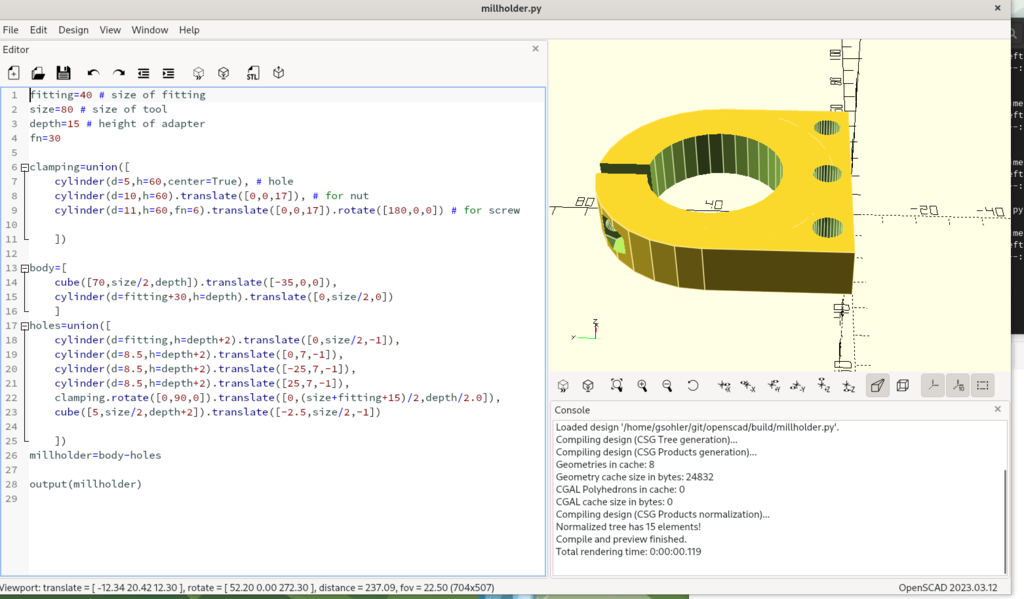Unindent selected code with the unindent icon
This screenshot has width=1024, height=599.
coord(143,73)
